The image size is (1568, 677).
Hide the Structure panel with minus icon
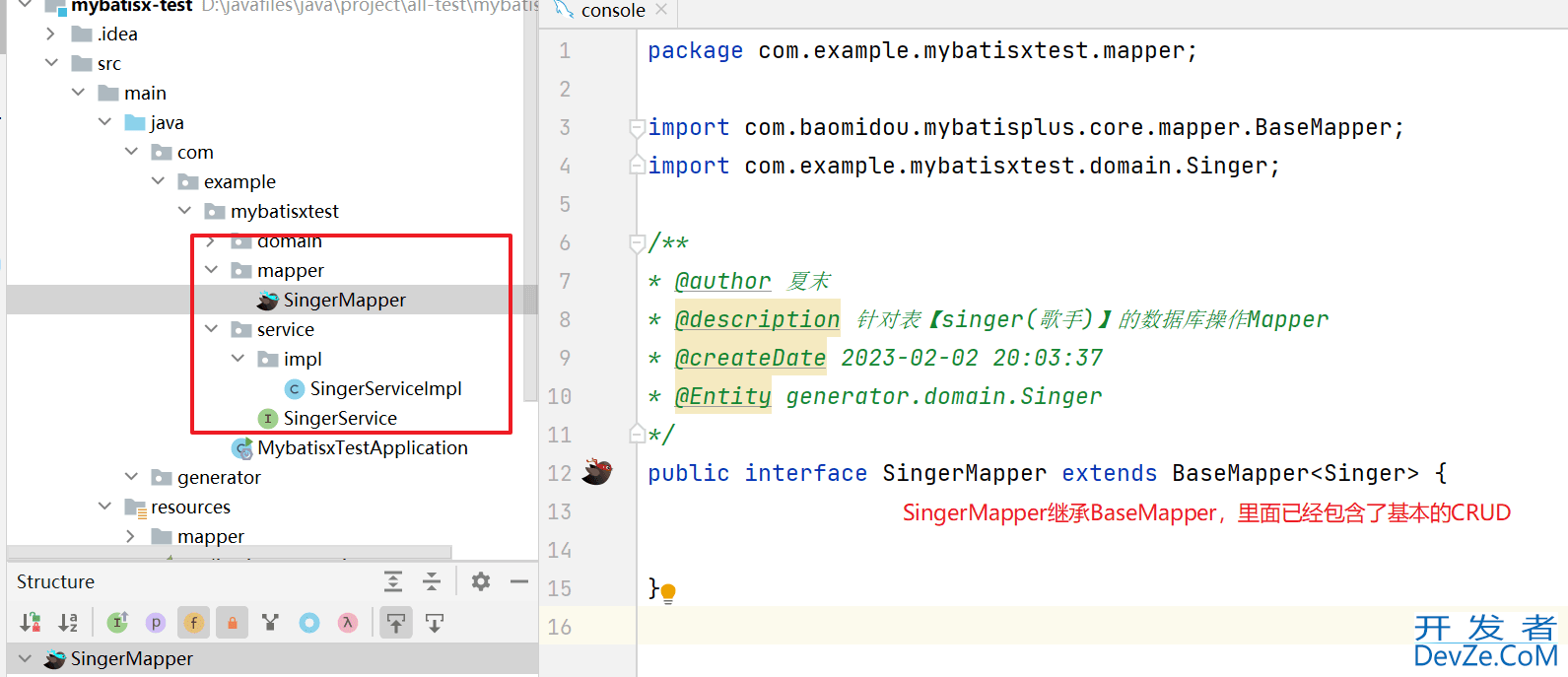click(519, 581)
